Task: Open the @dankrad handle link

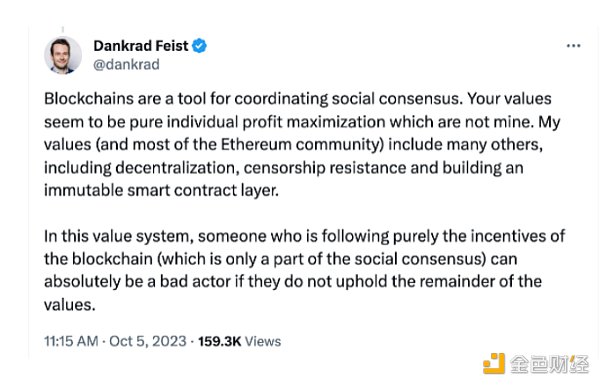Action: pos(126,64)
